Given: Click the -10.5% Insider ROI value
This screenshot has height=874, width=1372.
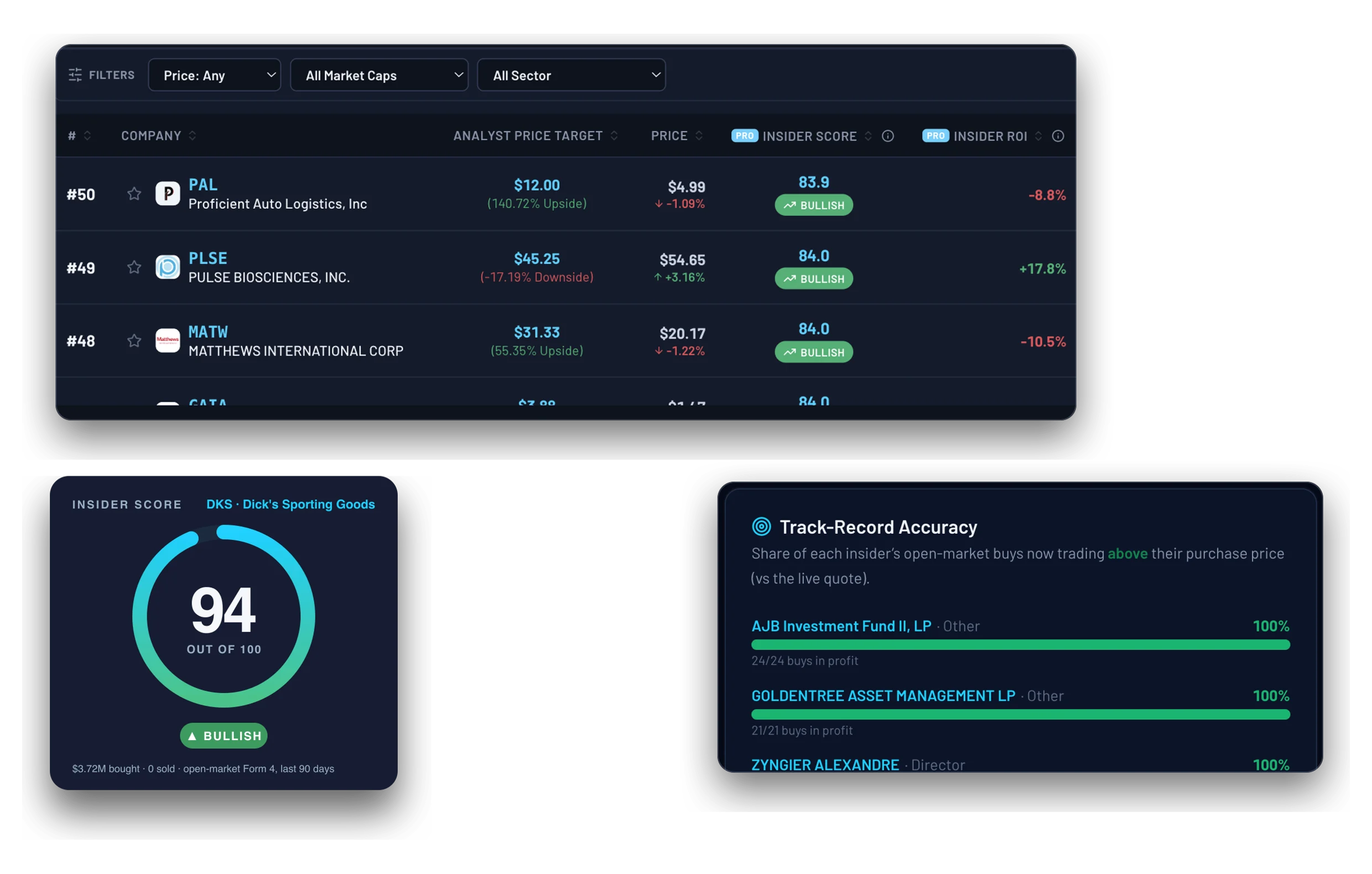Looking at the screenshot, I should (x=1043, y=342).
